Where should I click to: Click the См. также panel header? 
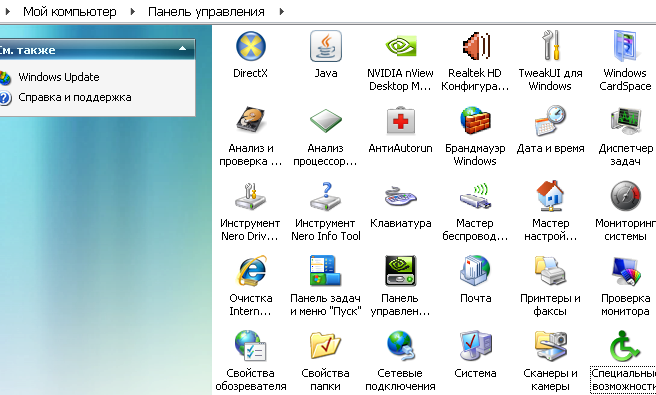click(x=97, y=49)
